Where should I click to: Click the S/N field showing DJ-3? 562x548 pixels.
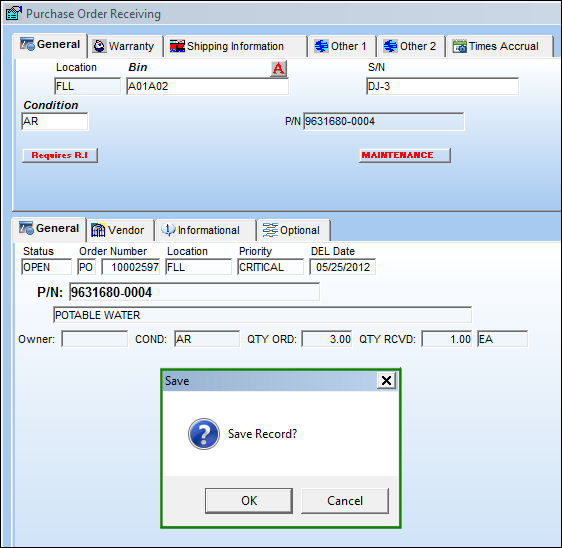[x=442, y=86]
